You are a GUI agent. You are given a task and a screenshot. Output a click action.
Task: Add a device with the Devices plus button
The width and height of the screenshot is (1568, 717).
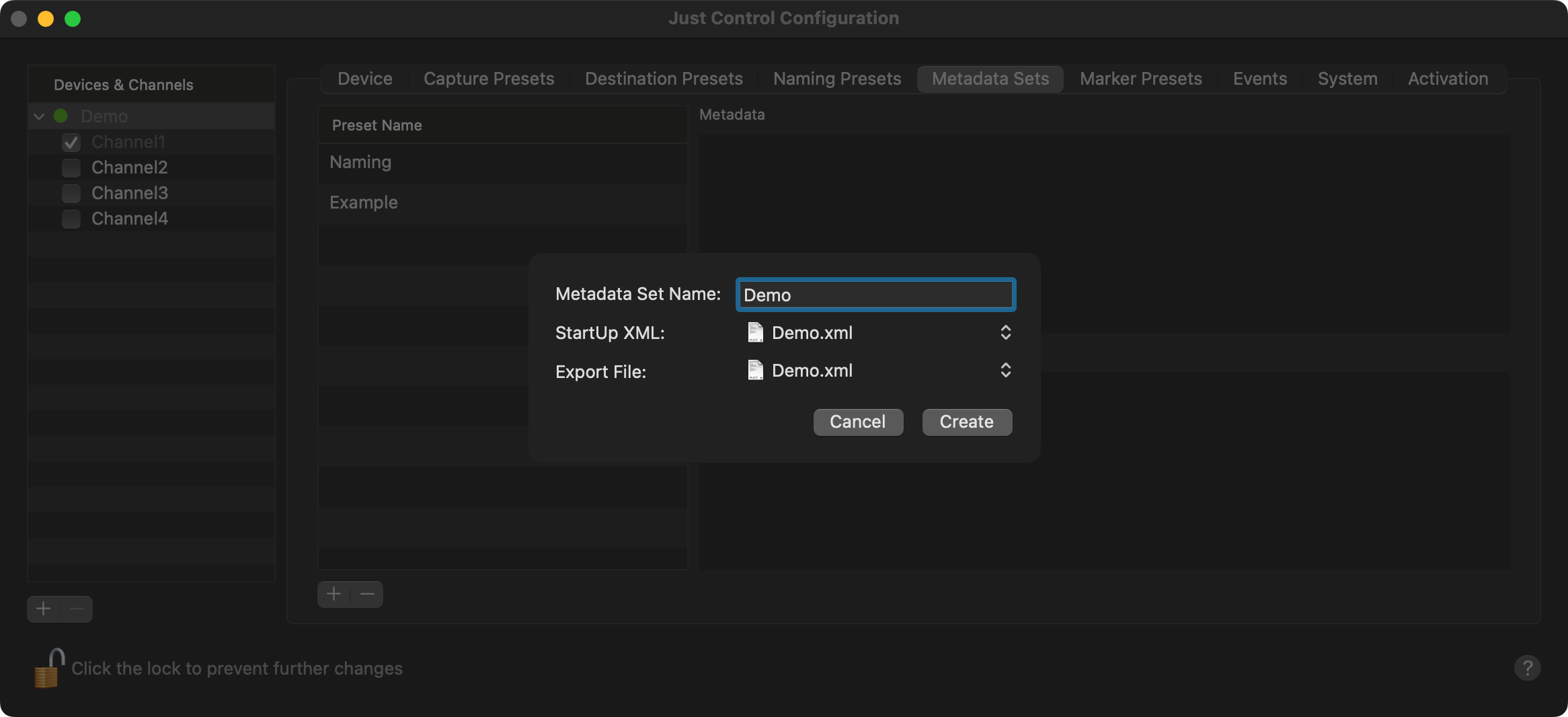pos(44,609)
